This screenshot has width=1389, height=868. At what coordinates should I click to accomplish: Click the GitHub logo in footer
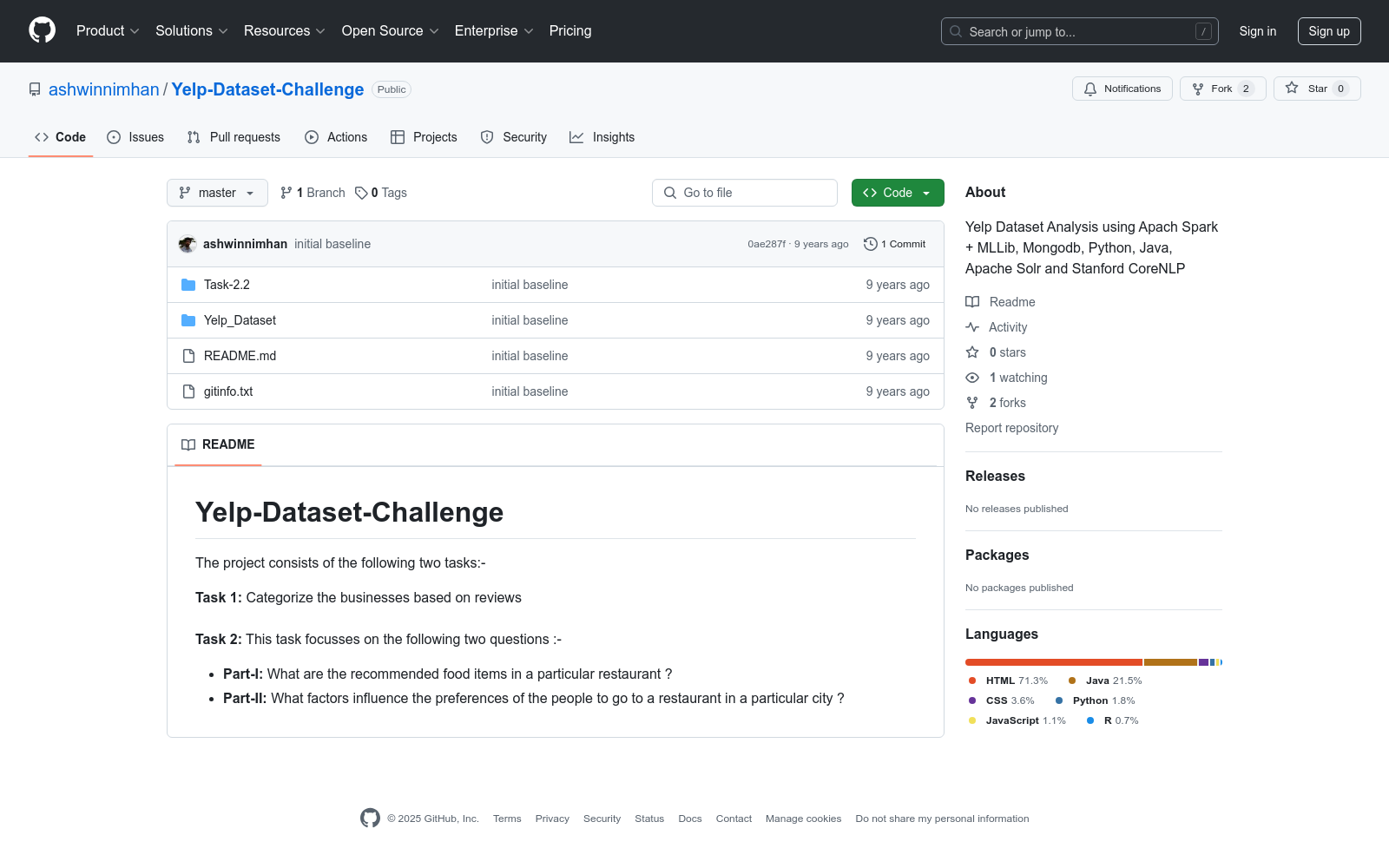click(x=370, y=818)
